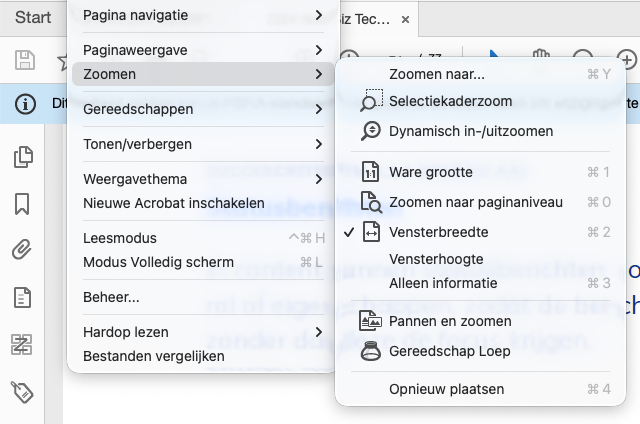The width and height of the screenshot is (640, 424).
Task: Expand Paginaweergave submenu arrow
Action: coord(319,50)
